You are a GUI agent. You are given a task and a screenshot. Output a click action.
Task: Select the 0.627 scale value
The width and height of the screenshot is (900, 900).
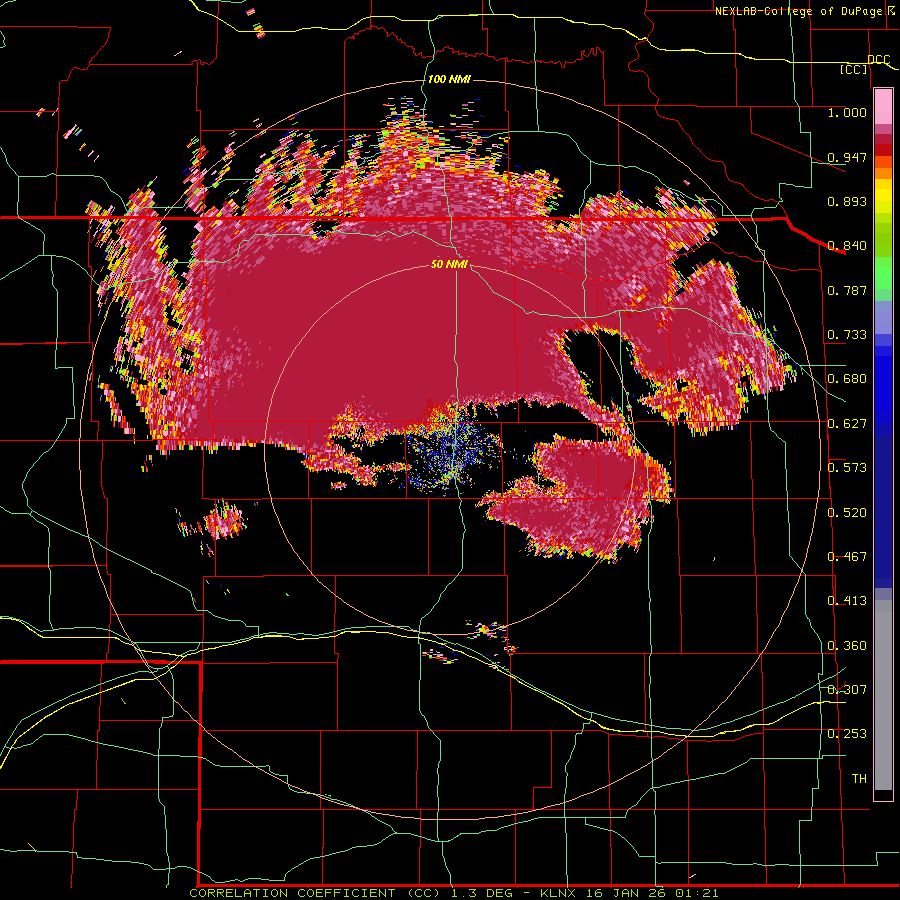[847, 424]
